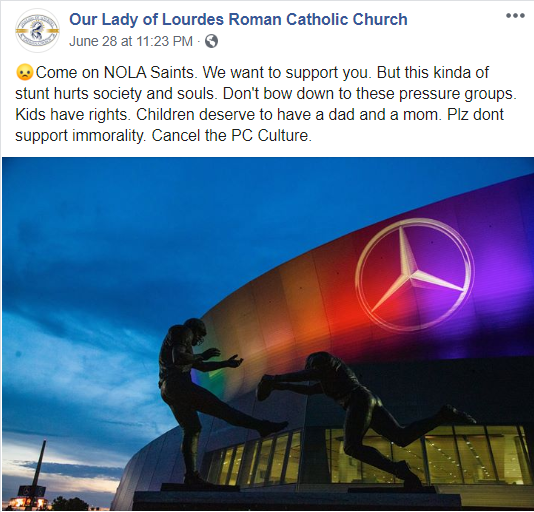Open the June 28 at 11:23 PM timestamp
Image resolution: width=534 pixels, height=512 pixels.
coord(131,42)
